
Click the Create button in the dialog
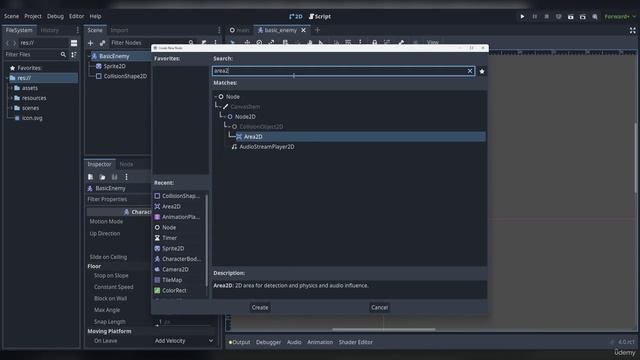tap(260, 307)
